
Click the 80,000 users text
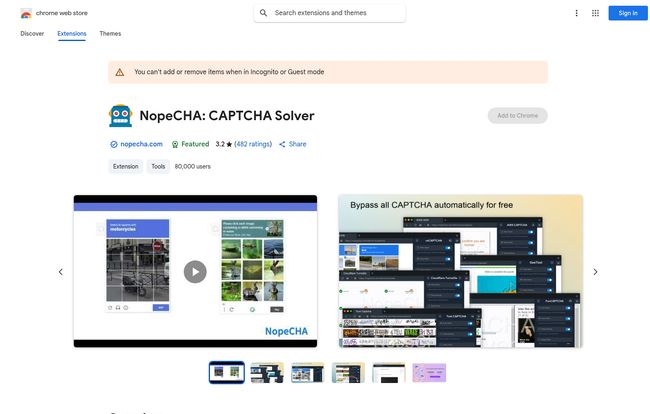pos(193,167)
